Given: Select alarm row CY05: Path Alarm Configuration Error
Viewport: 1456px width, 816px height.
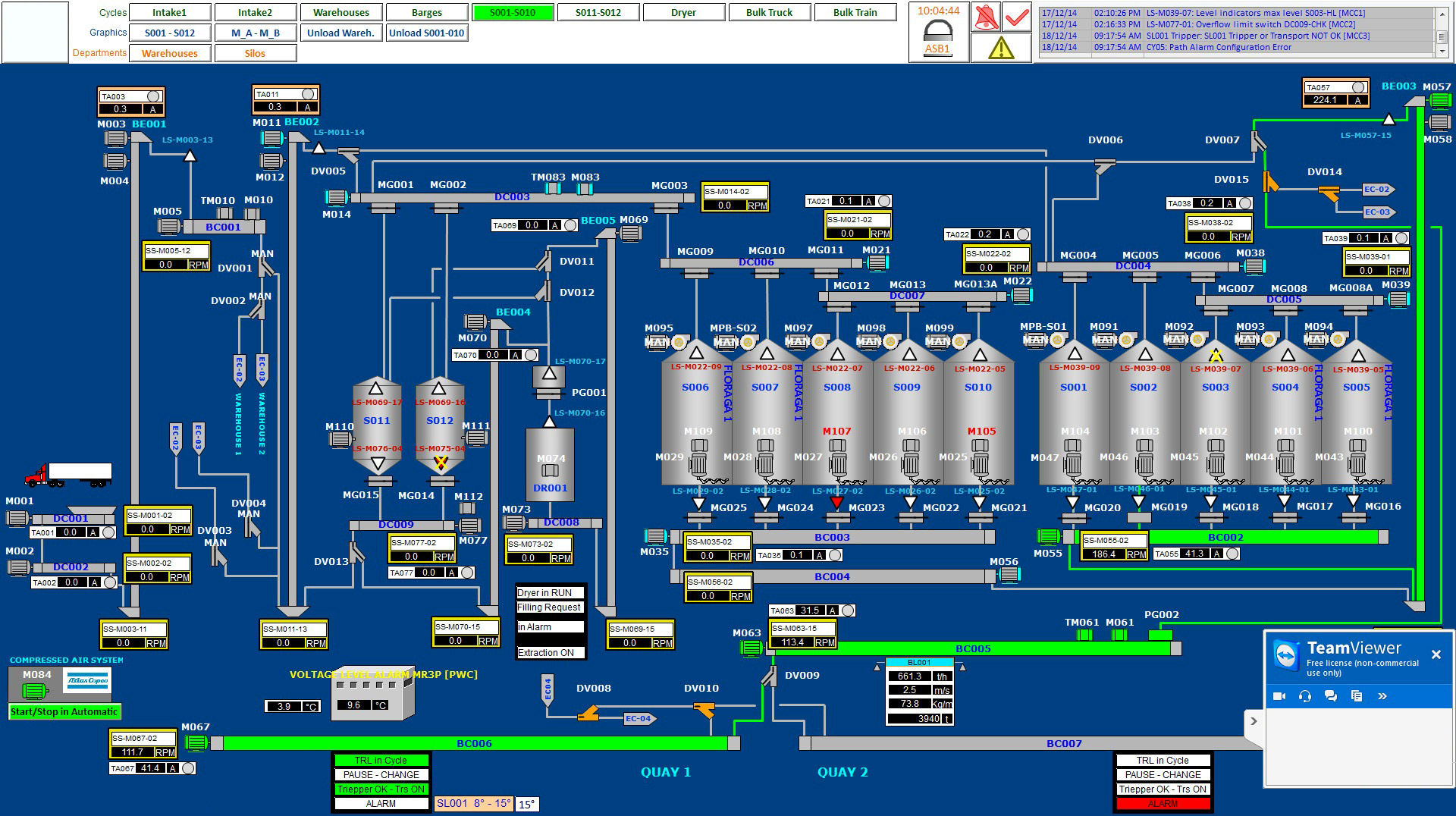Looking at the screenshot, I should 1236,47.
